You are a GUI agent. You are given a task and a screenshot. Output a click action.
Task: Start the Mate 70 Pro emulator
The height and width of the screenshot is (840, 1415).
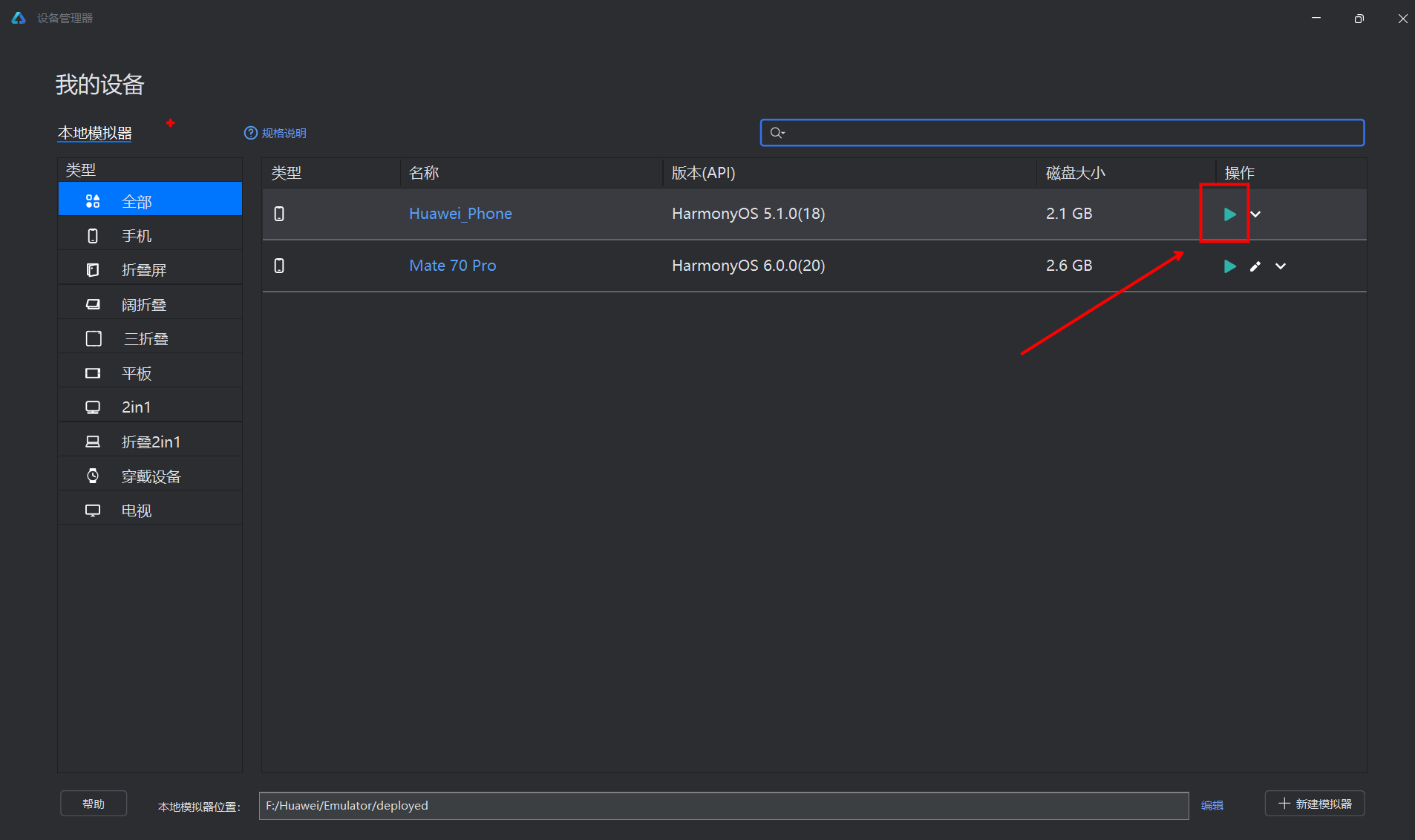coord(1229,266)
